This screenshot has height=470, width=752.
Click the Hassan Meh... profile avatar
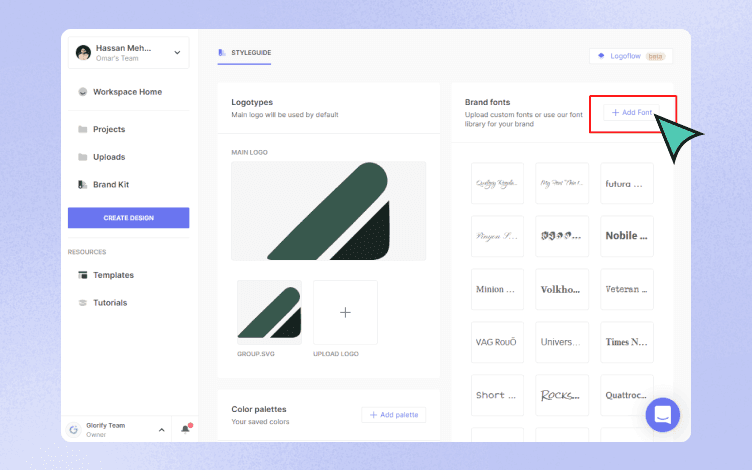coord(83,52)
